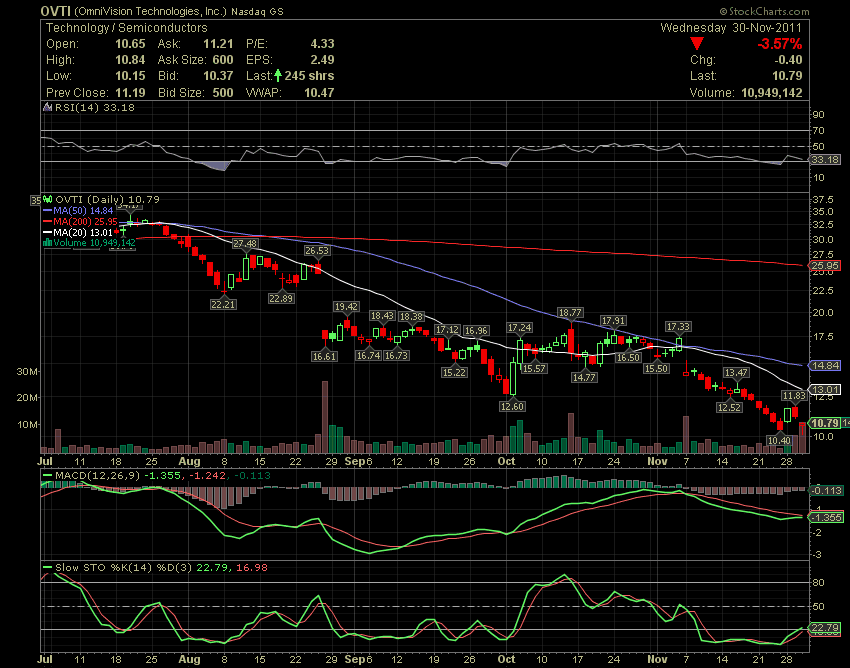This screenshot has height=668, width=850.
Task: Click the MA(200) 25.95 legend entry
Action: pyautogui.click(x=85, y=221)
